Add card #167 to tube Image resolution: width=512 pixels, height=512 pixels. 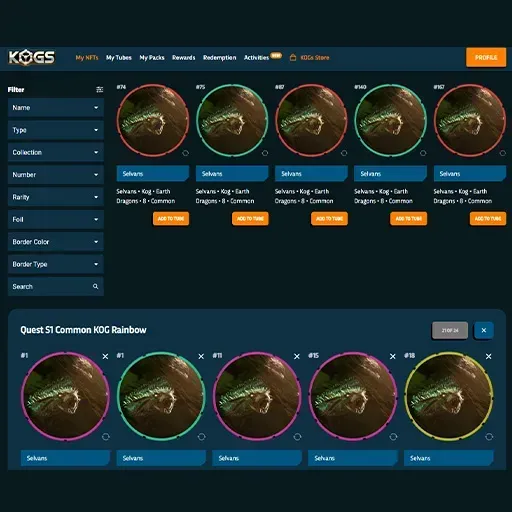pyautogui.click(x=488, y=219)
